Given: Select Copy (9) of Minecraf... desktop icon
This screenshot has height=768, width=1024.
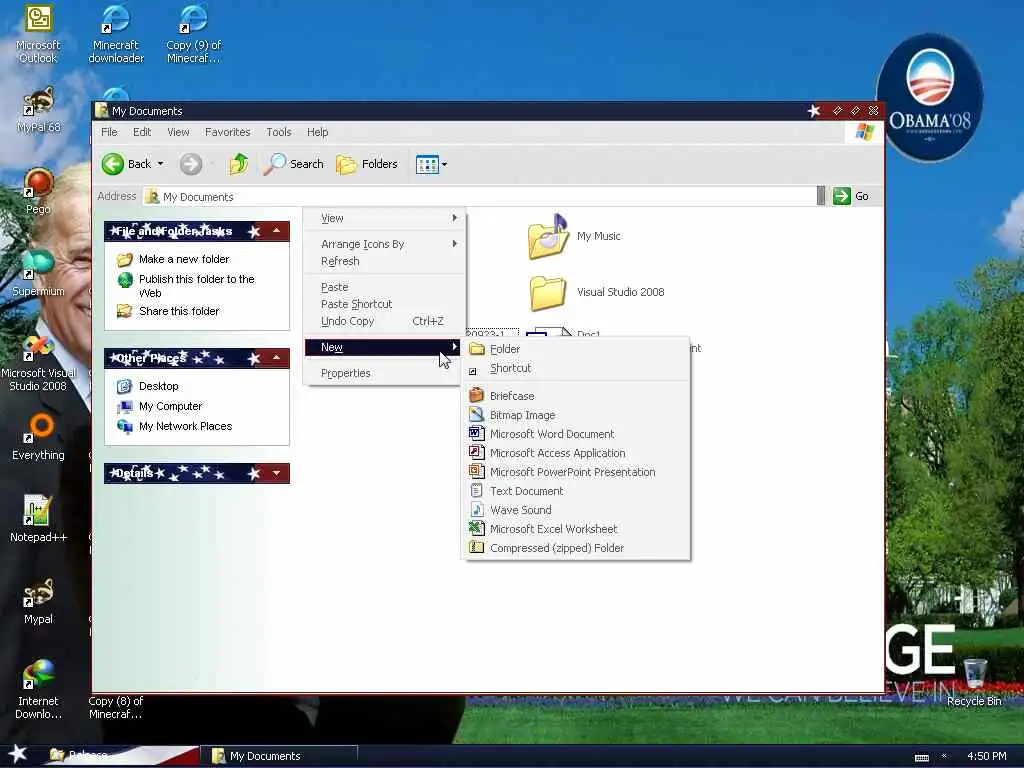Looking at the screenshot, I should click(x=193, y=34).
